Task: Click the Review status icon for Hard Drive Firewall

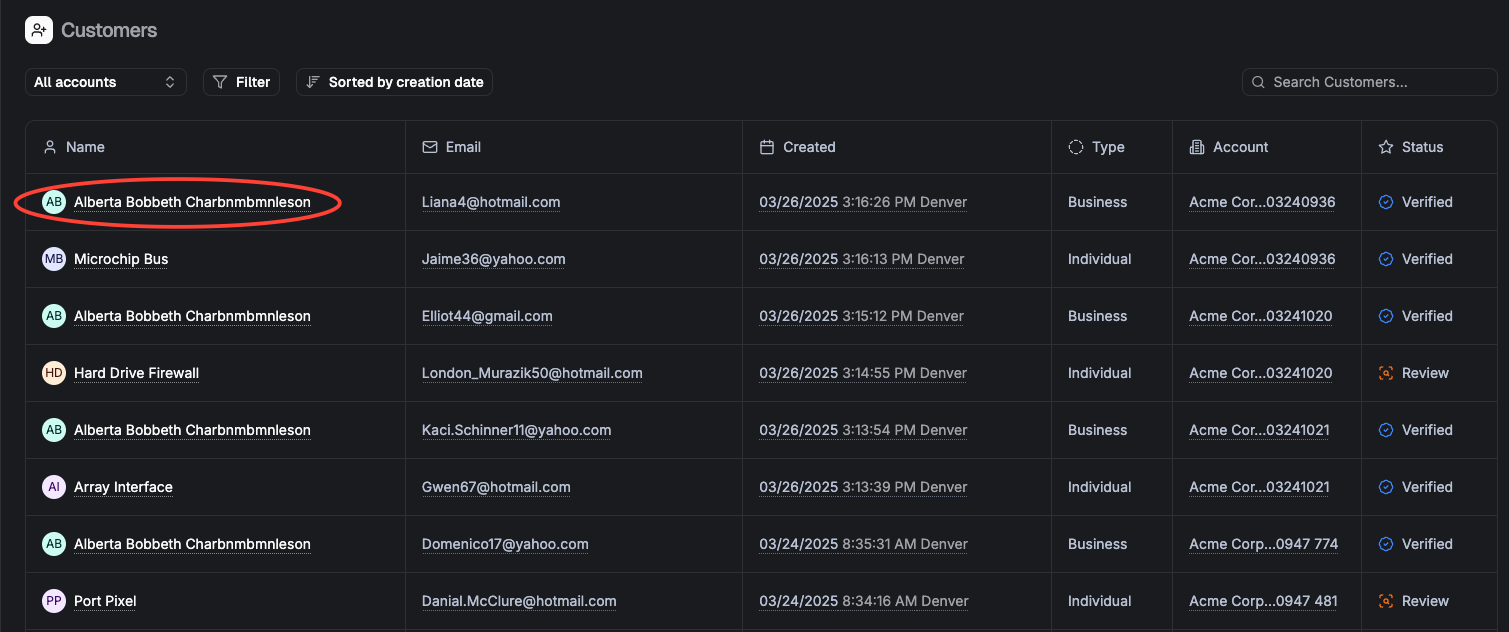Action: 1386,372
